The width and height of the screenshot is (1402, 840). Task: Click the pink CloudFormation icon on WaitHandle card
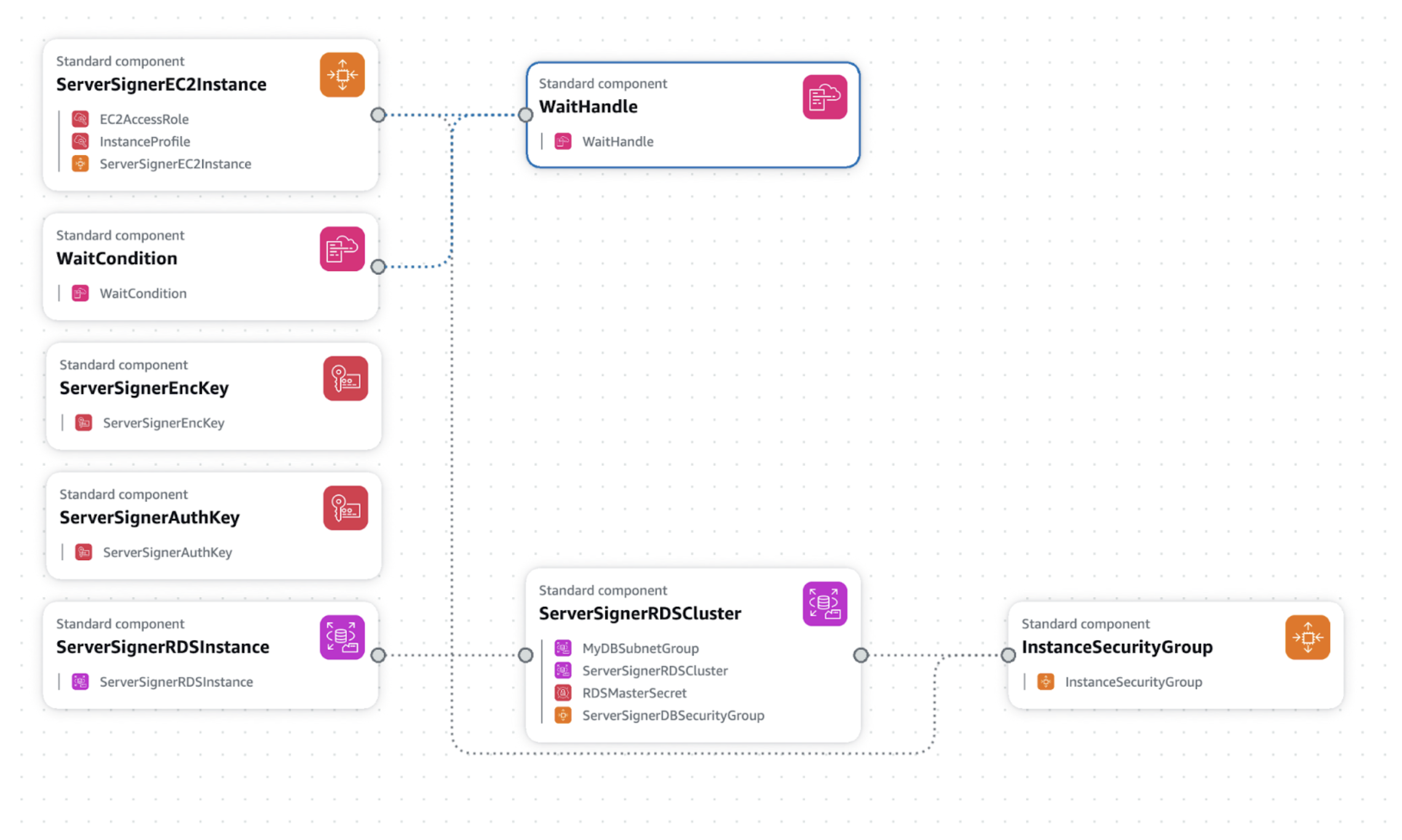click(x=824, y=97)
